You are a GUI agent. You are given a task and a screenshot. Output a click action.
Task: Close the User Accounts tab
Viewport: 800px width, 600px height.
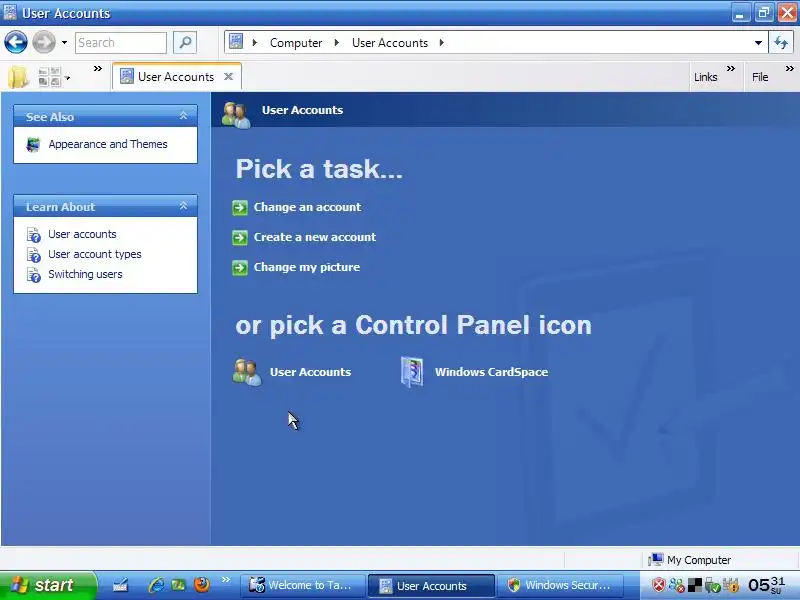[229, 77]
